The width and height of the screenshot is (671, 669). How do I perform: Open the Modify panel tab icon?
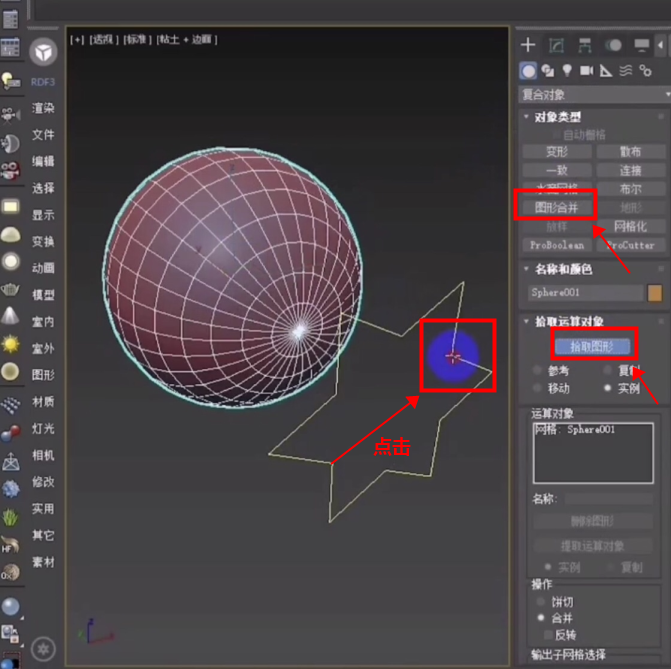tap(556, 45)
